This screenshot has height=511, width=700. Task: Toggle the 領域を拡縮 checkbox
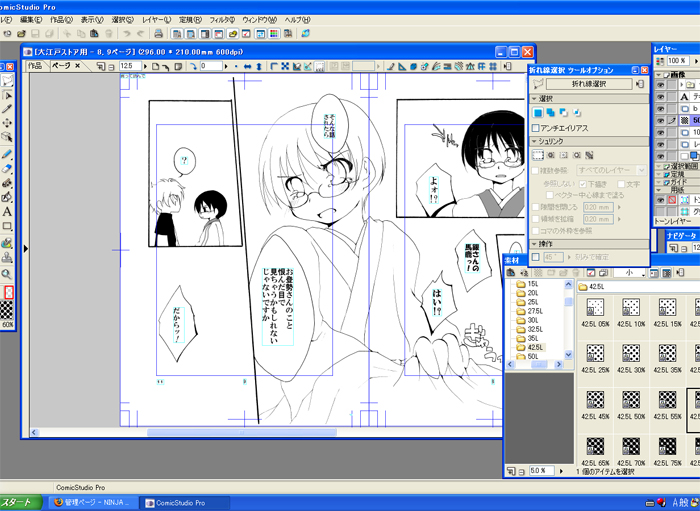(536, 219)
